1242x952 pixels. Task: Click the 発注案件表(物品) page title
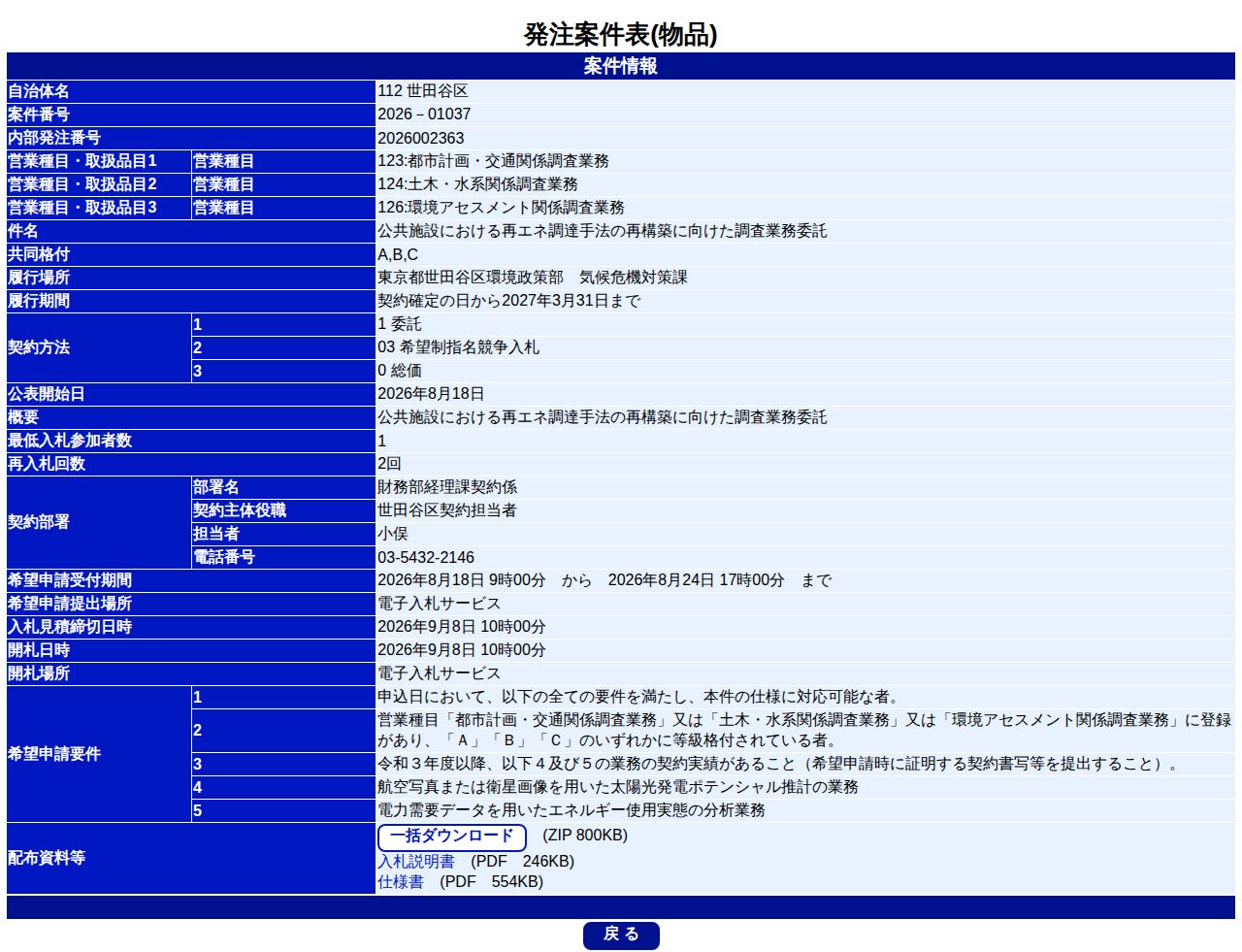point(621,35)
